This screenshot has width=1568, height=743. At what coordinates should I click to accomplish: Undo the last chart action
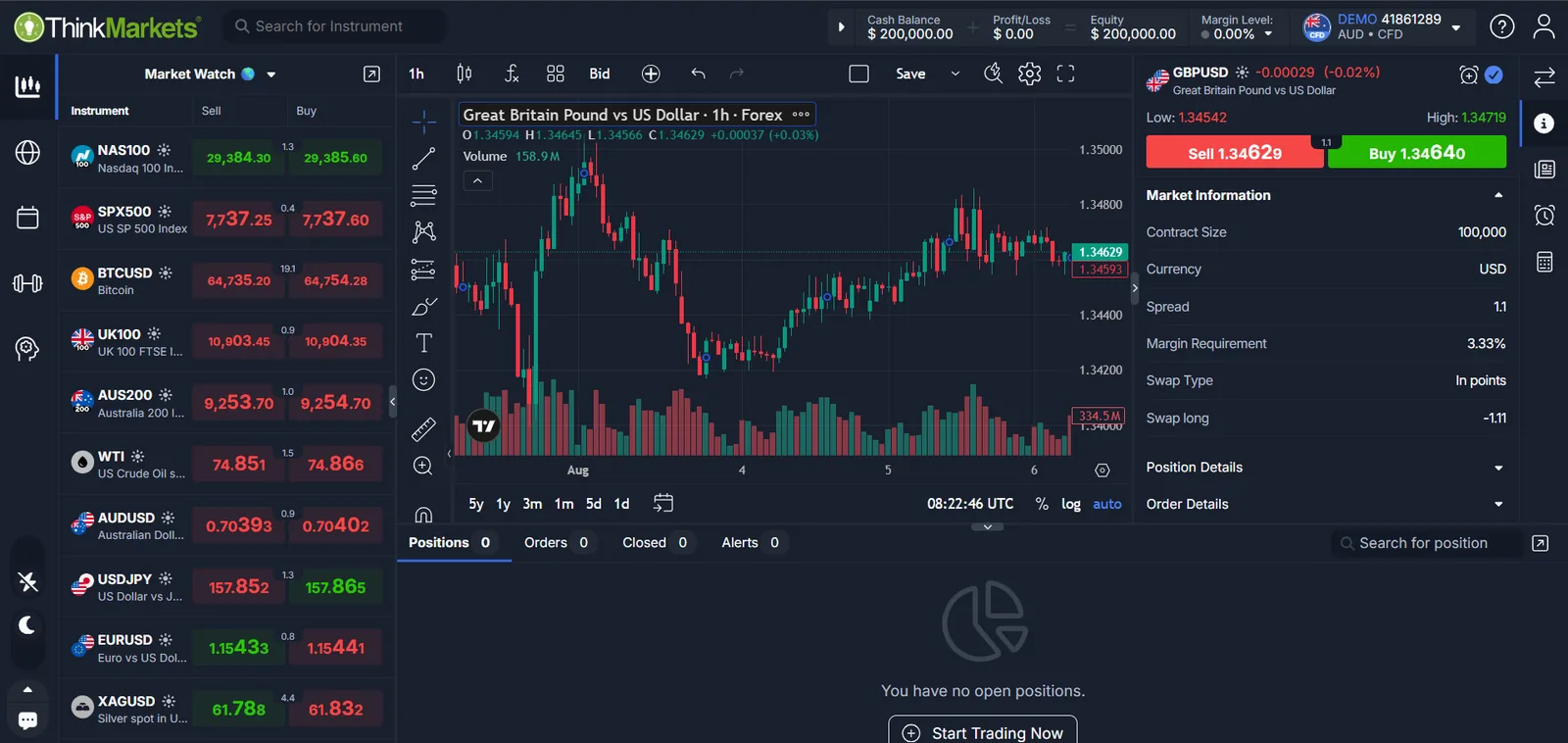click(x=698, y=74)
